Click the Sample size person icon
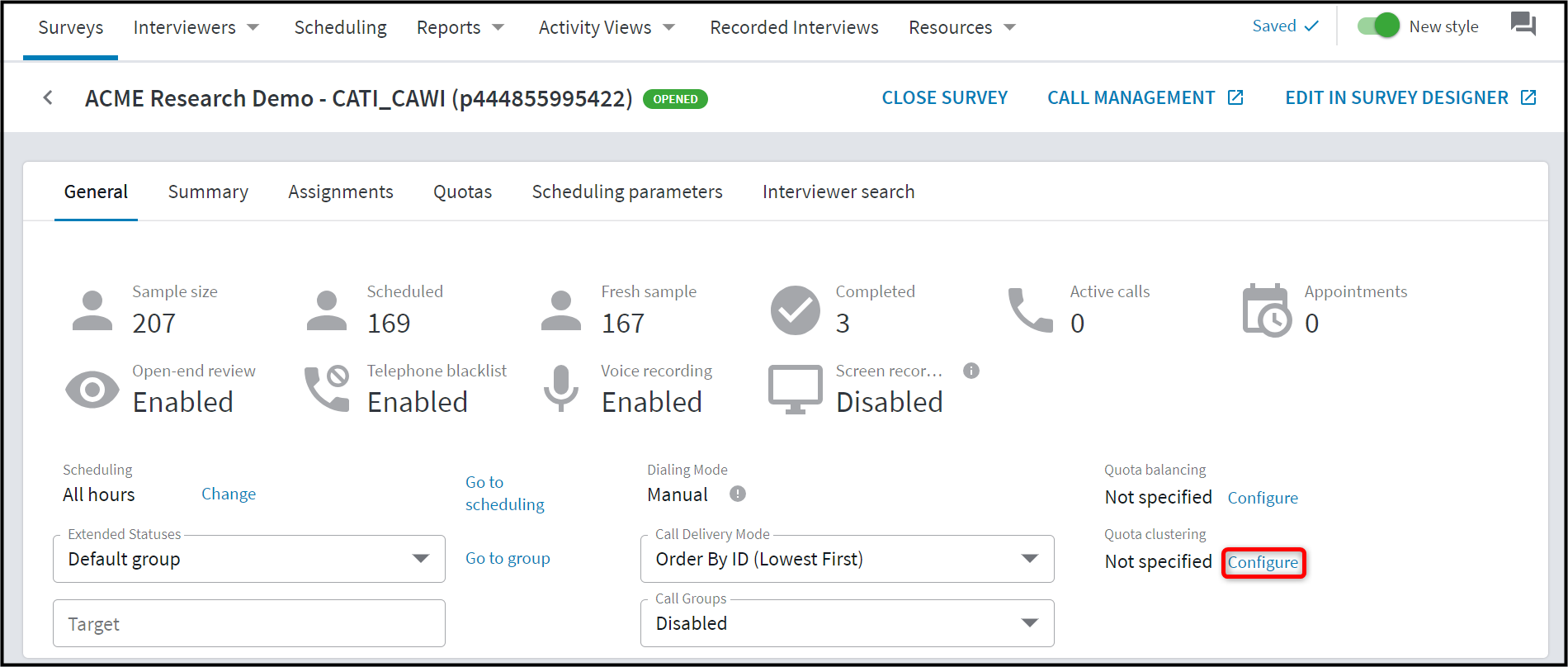The height and width of the screenshot is (667, 1568). coord(92,310)
